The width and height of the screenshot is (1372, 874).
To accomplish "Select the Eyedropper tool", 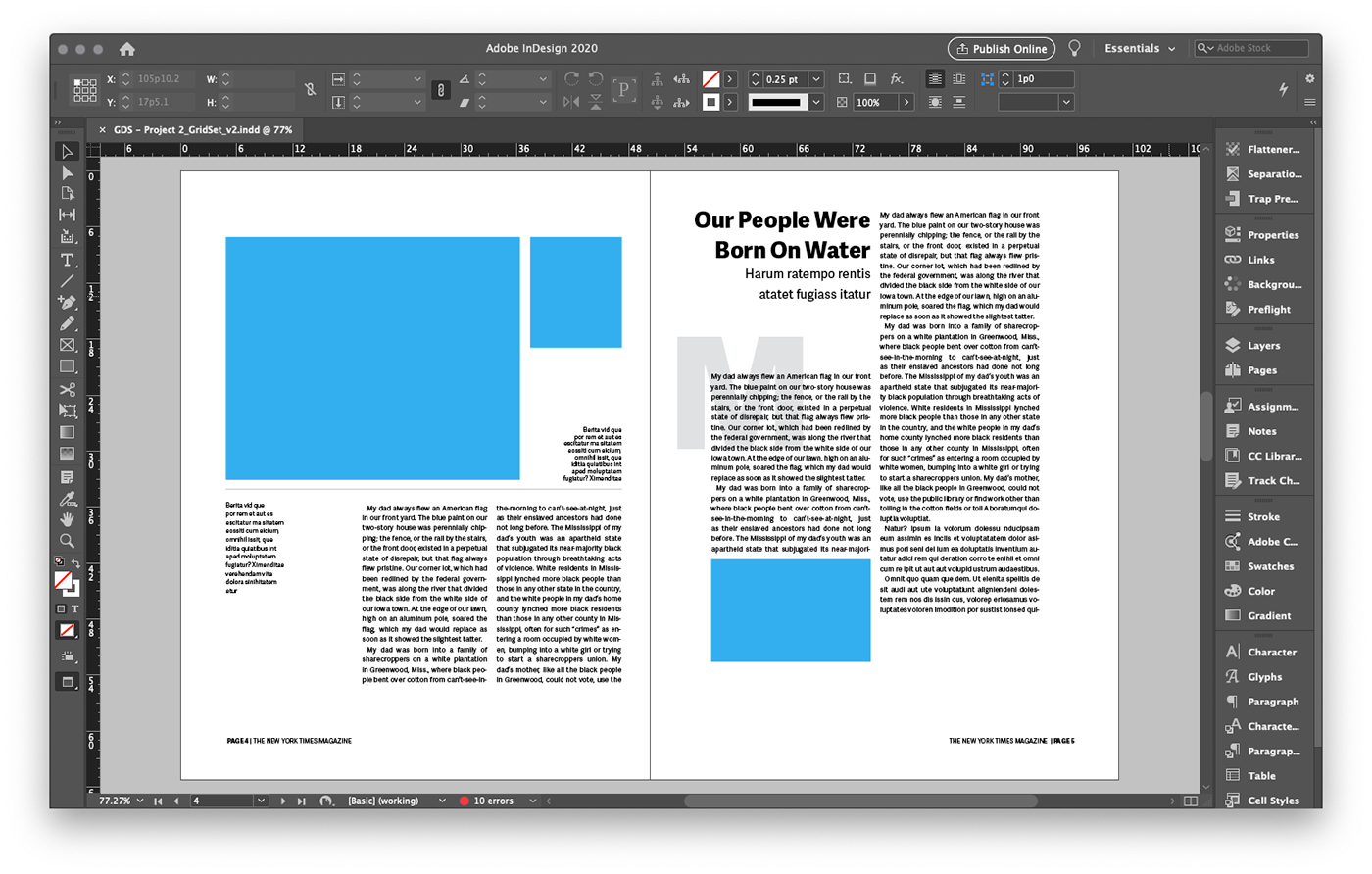I will tap(67, 499).
